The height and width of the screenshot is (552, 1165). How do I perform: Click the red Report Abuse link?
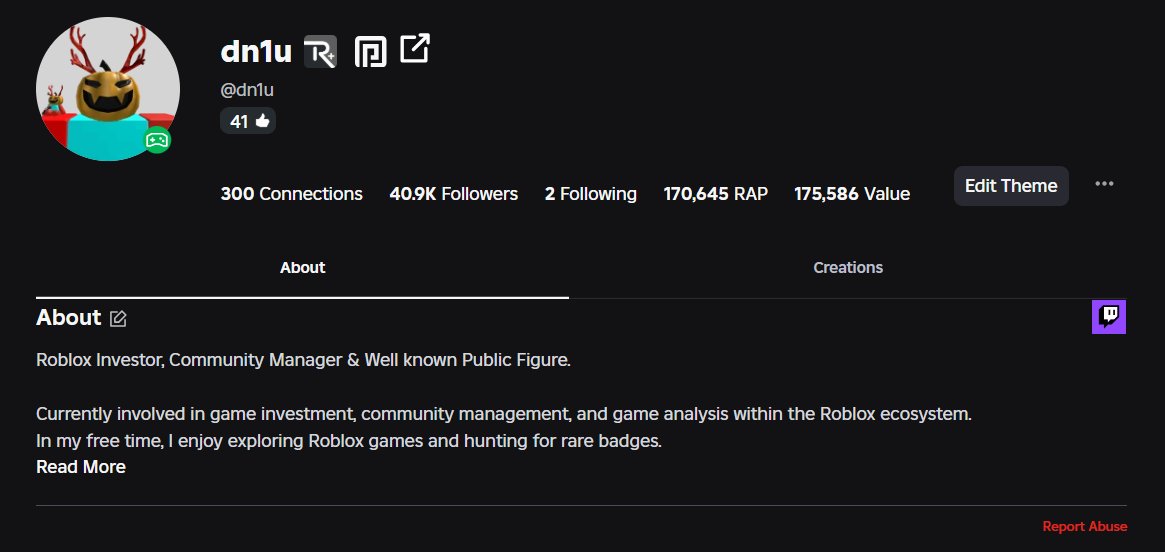1085,526
